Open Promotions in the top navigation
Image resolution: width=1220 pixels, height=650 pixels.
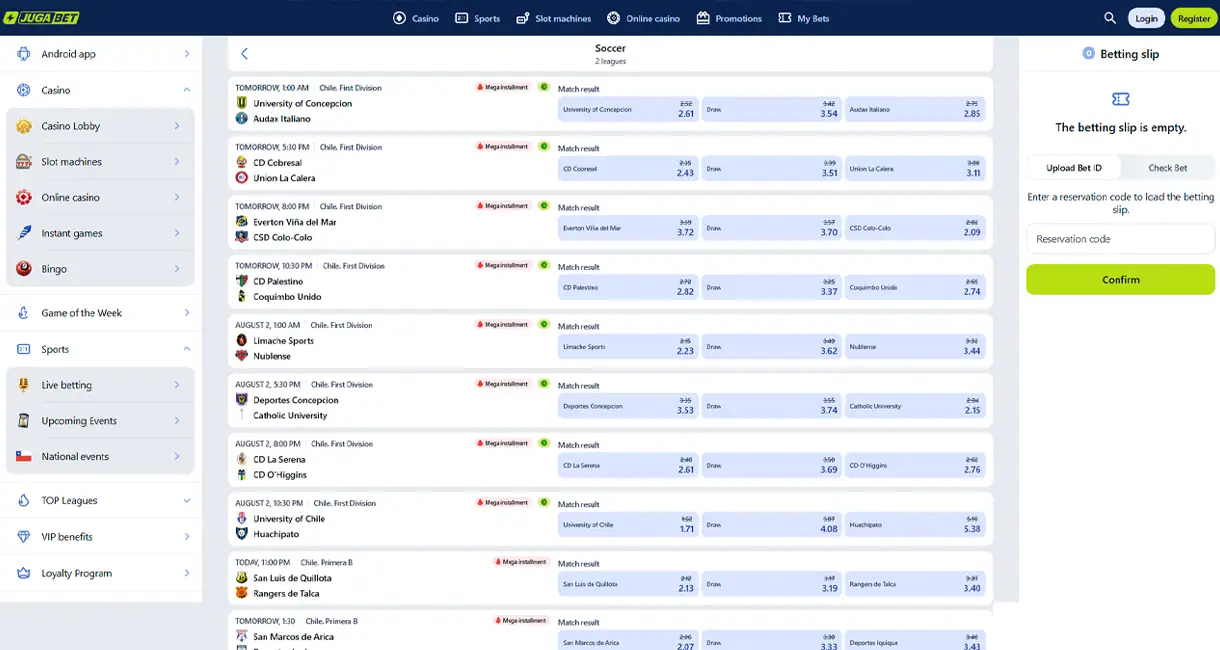tap(729, 18)
